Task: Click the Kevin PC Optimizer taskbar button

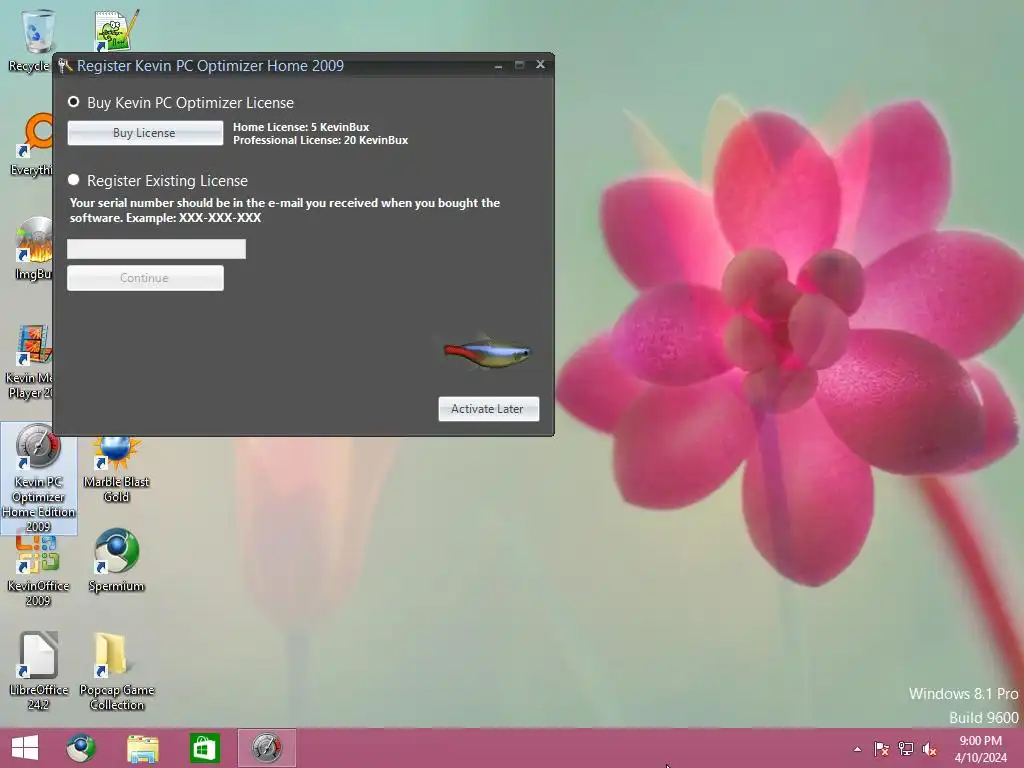Action: pos(266,748)
